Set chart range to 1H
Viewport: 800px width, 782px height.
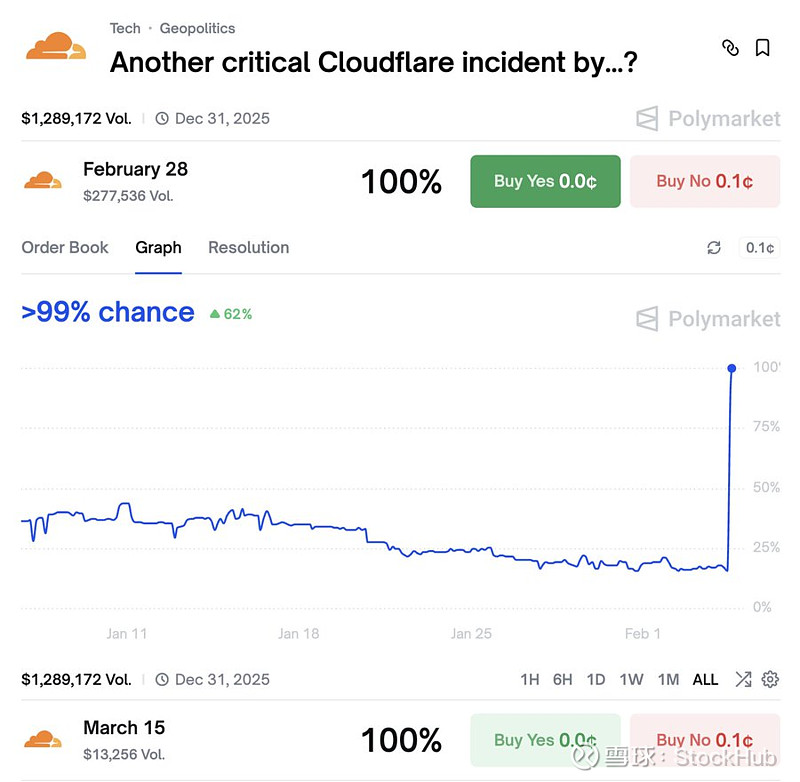pyautogui.click(x=530, y=679)
